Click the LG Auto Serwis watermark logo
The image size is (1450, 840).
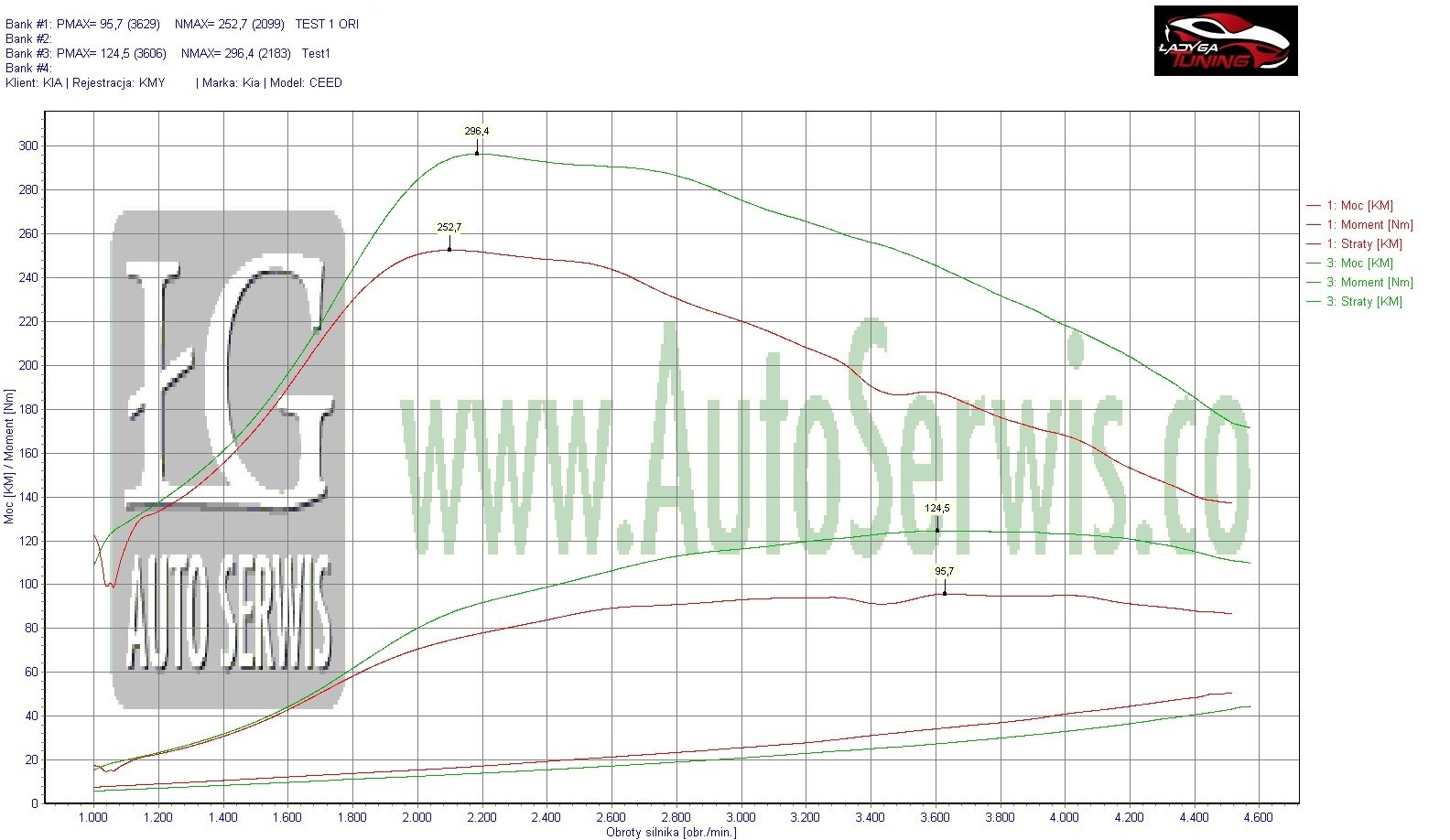(228, 459)
